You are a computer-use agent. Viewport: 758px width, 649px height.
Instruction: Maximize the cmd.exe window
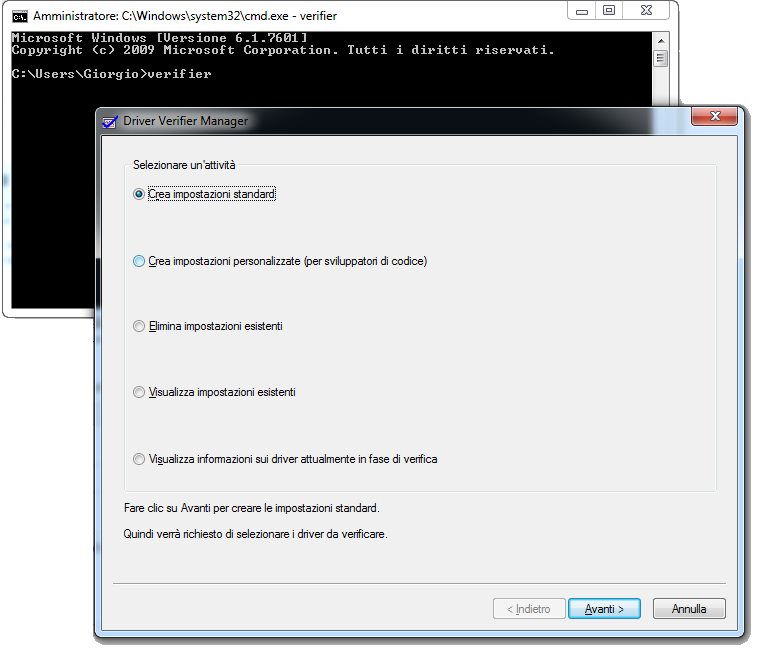coord(609,11)
